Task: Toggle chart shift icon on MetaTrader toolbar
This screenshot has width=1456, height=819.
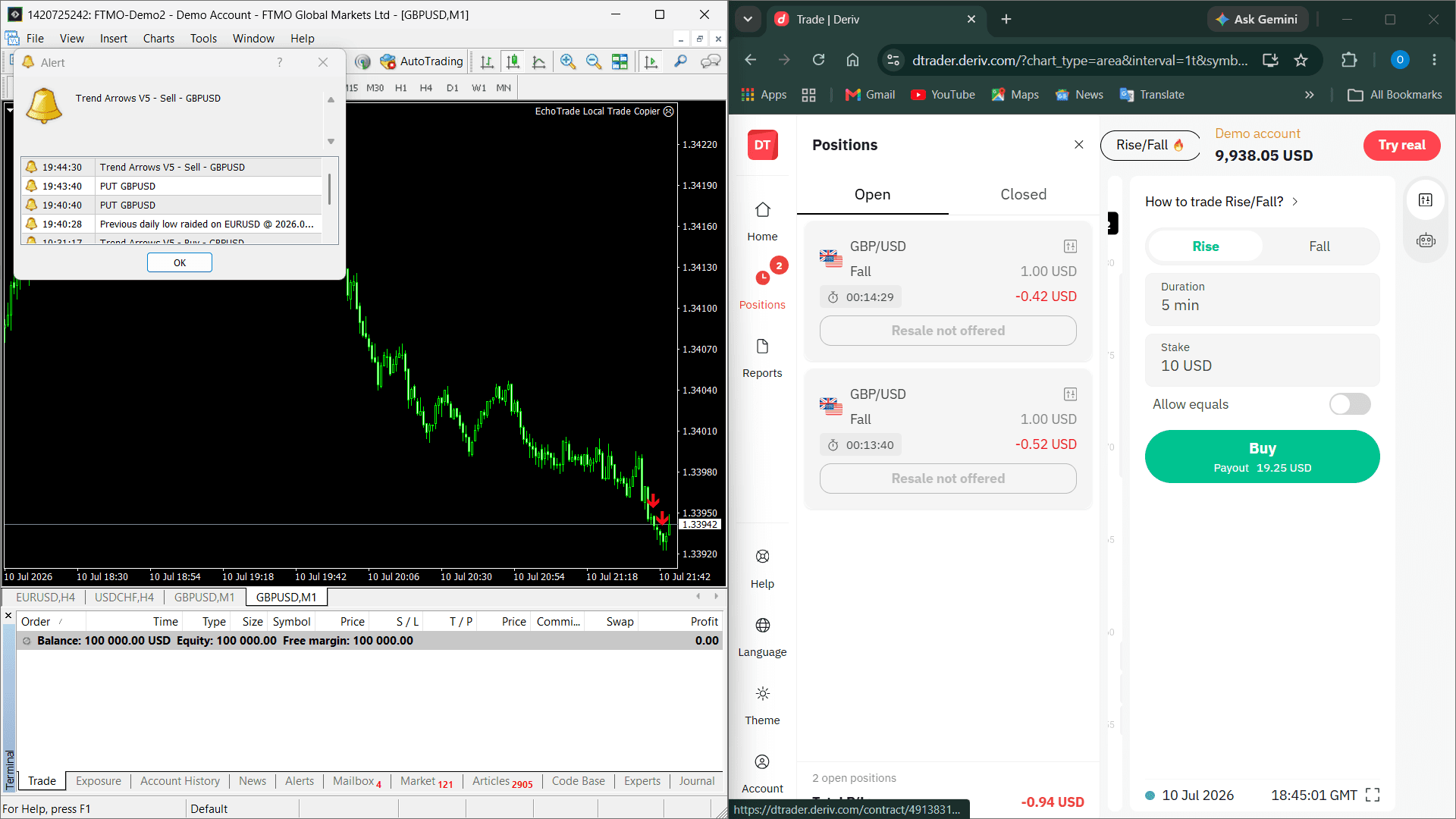Action: coord(651,61)
